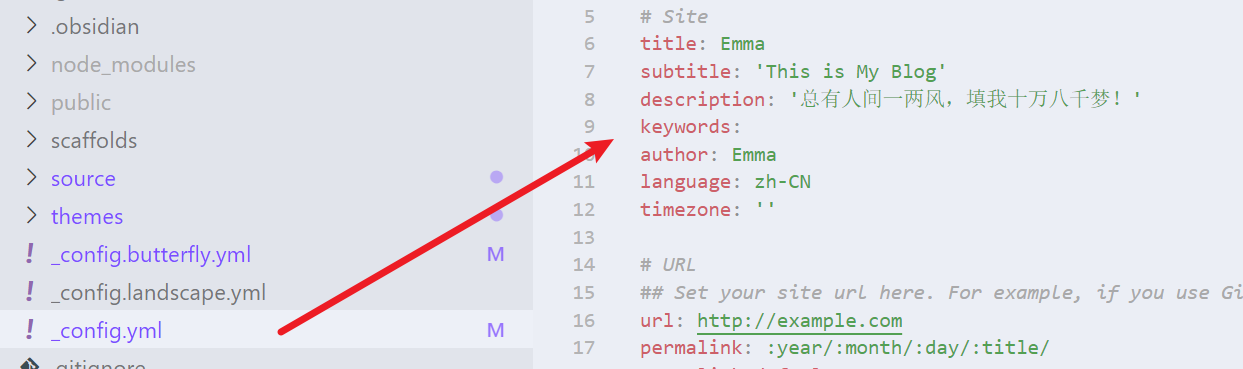Image resolution: width=1243 pixels, height=369 pixels.
Task: Click the 'subtitle' key text
Action: pyautogui.click(x=686, y=72)
